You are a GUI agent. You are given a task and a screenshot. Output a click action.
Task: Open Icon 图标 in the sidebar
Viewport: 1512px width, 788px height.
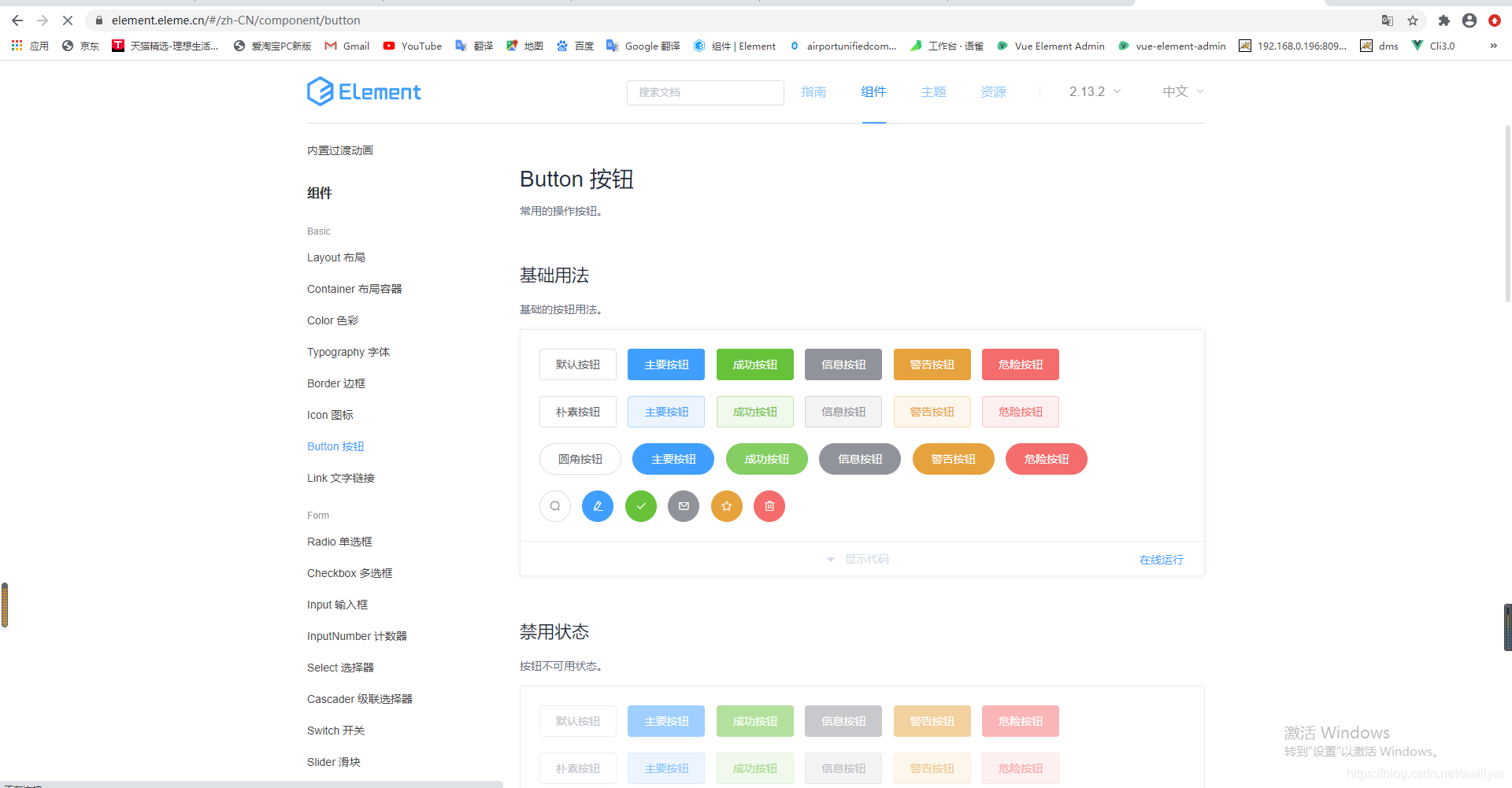(x=330, y=415)
